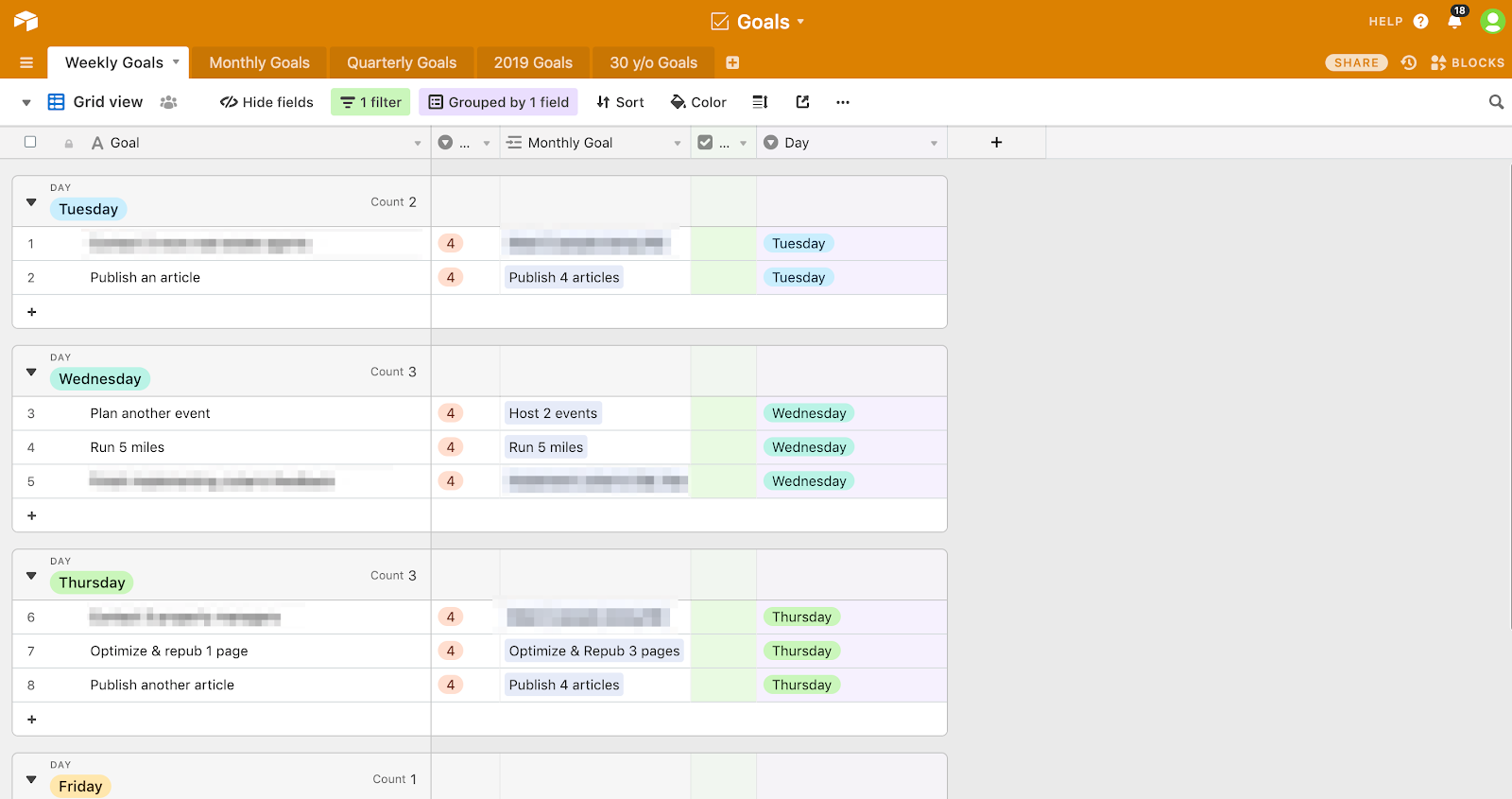The image size is (1512, 799).
Task: Collapse the Thursday group
Action: pyautogui.click(x=31, y=575)
